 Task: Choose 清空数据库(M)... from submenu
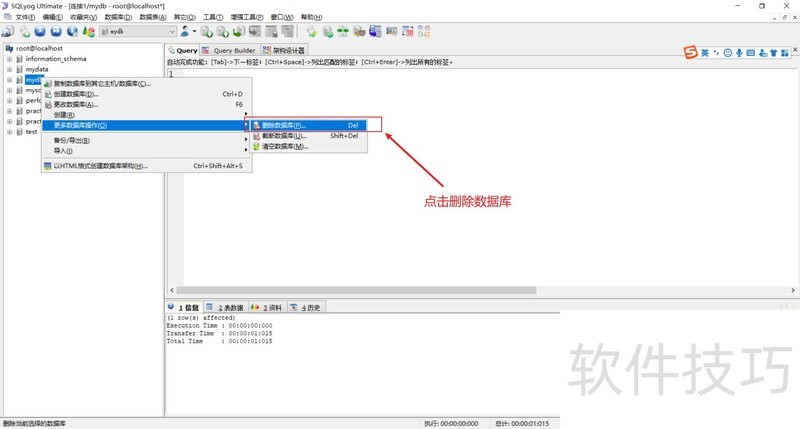309,146
